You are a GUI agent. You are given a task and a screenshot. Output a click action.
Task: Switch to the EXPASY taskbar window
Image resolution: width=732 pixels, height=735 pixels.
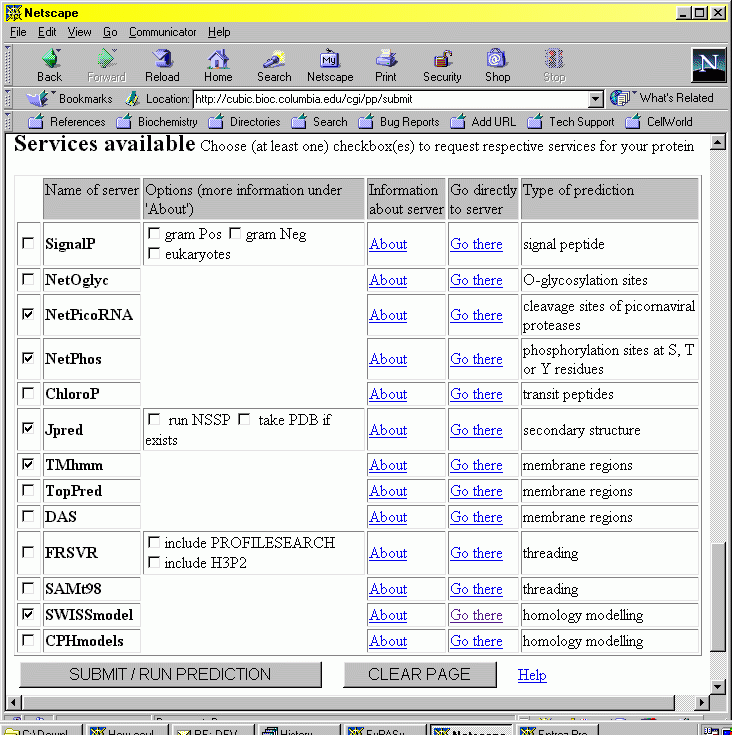384,730
